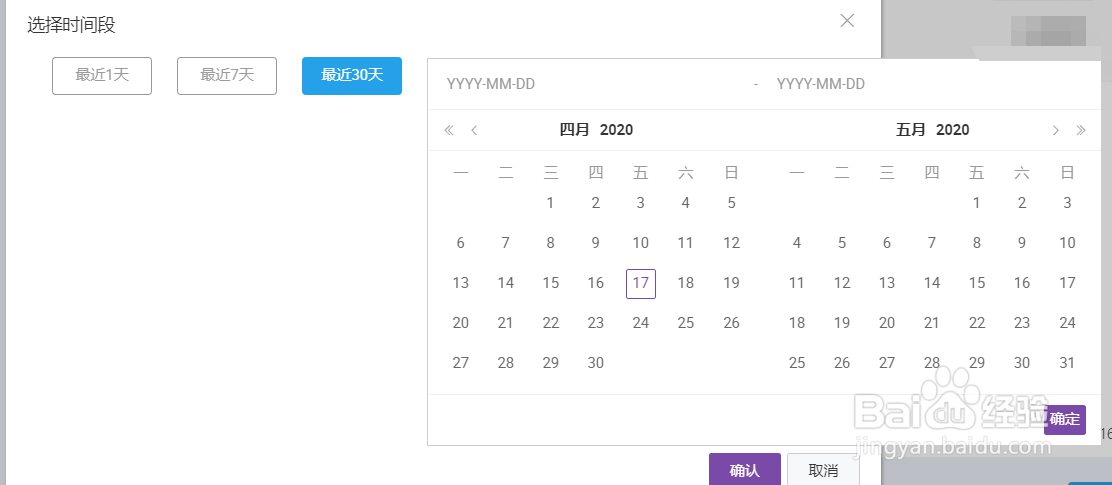The image size is (1112, 485).
Task: Open the year 2020 selector beside 五月
Action: [953, 130]
